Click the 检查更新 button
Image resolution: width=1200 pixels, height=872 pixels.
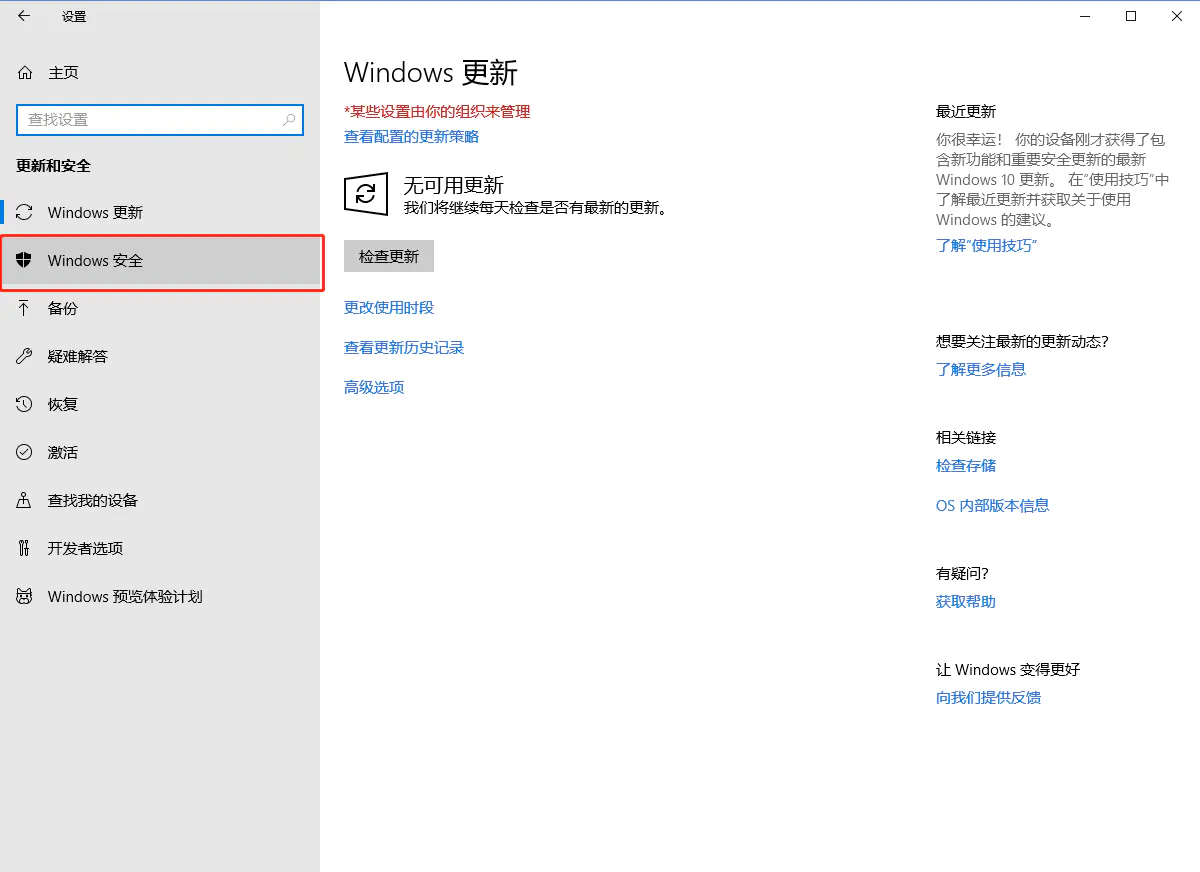tap(389, 256)
